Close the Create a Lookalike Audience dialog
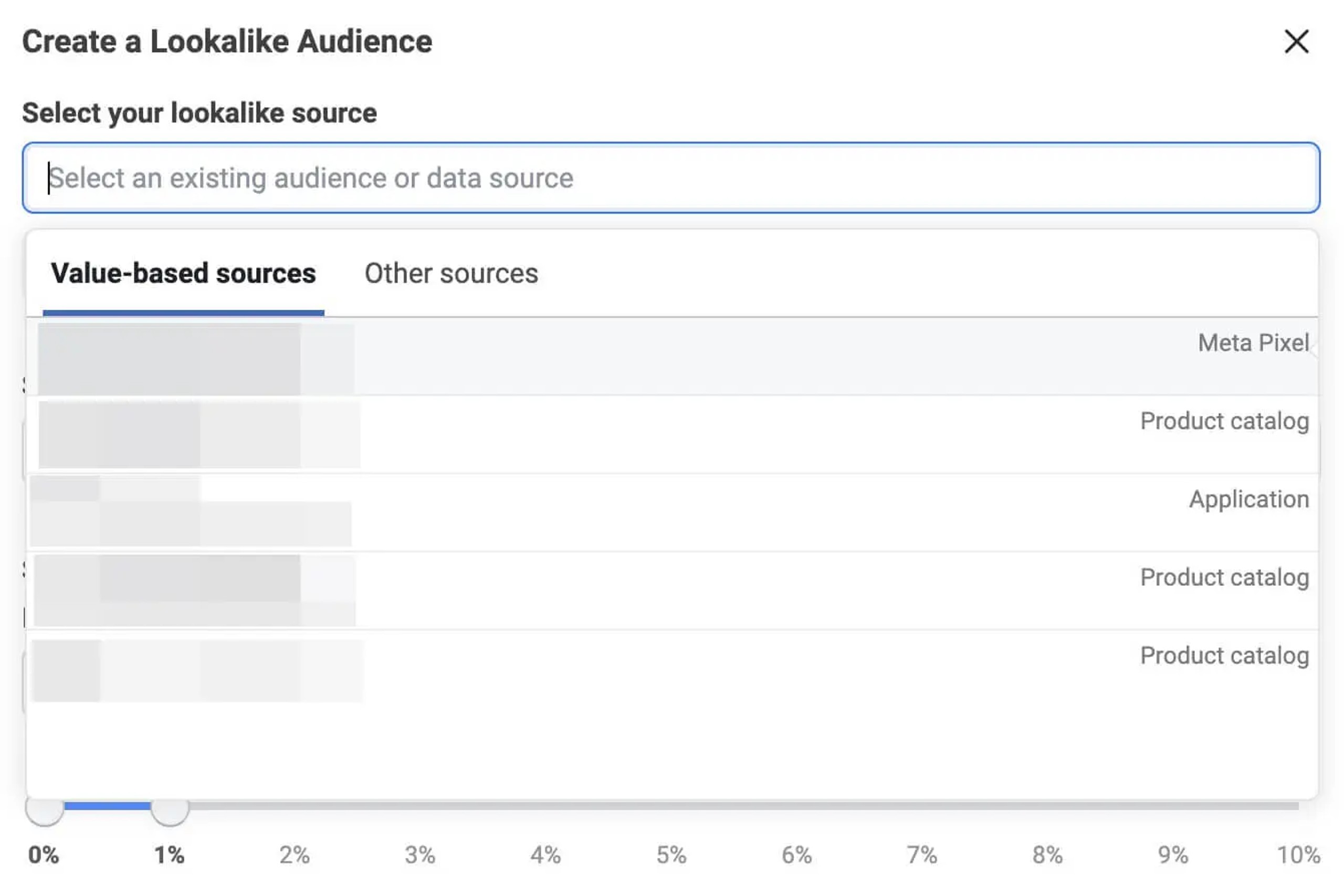1344x896 pixels. pos(1296,41)
